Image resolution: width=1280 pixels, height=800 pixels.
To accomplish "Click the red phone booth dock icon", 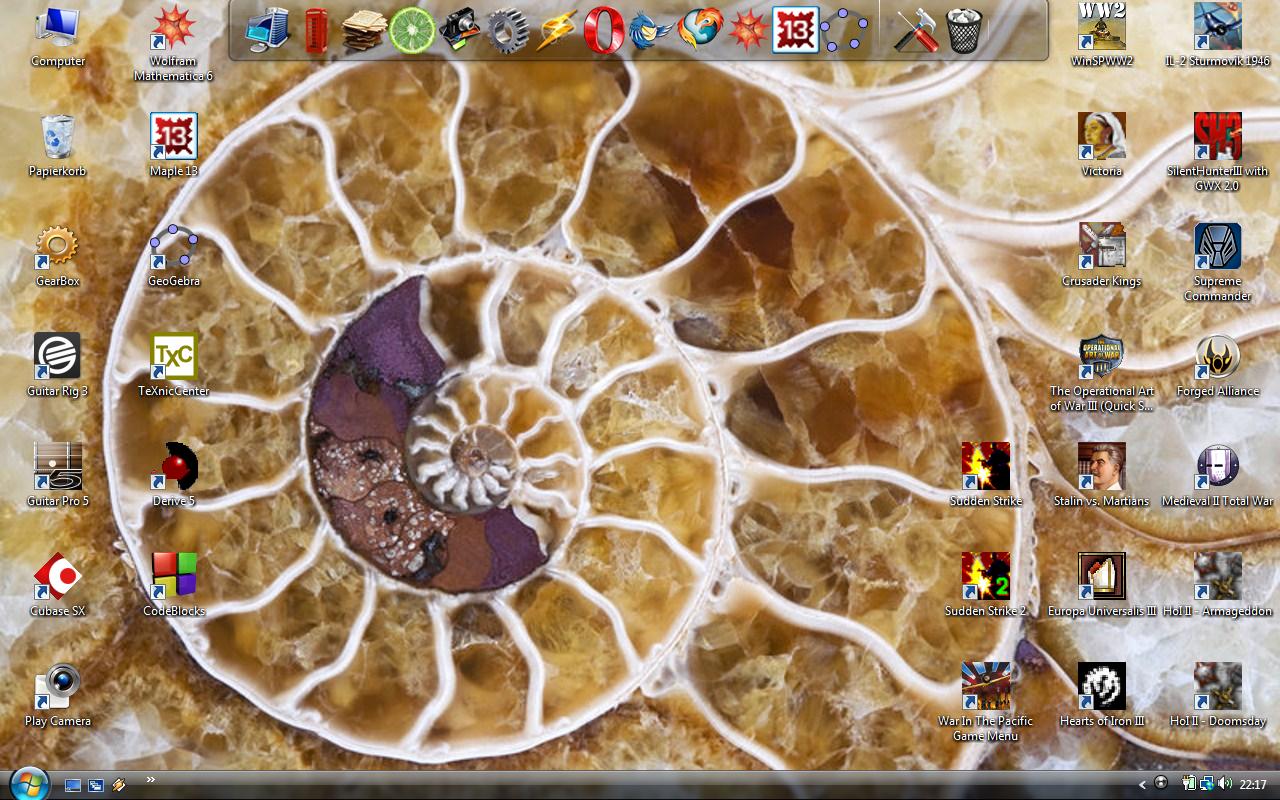I will pyautogui.click(x=316, y=30).
